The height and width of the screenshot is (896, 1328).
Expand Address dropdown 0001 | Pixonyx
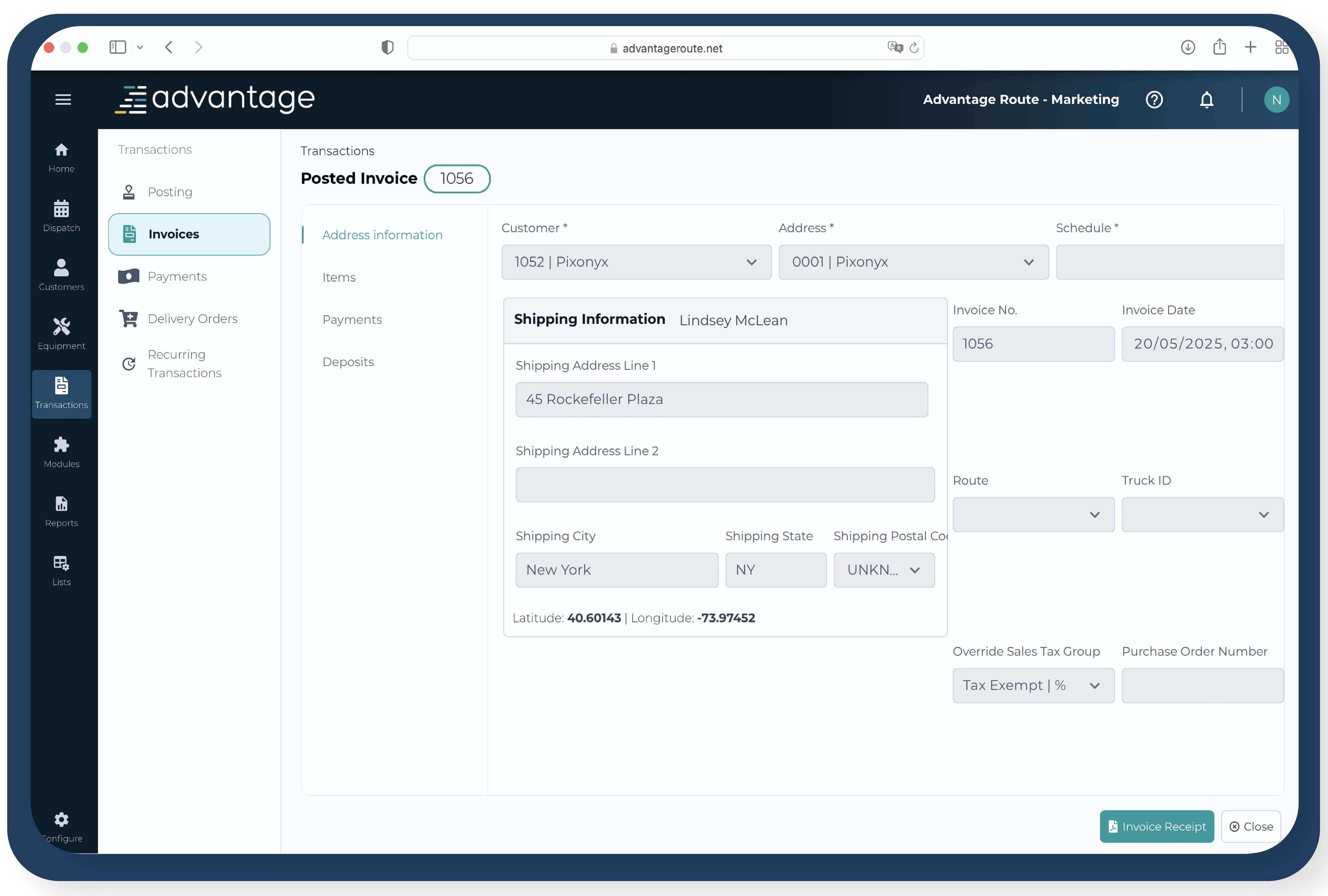tap(913, 262)
